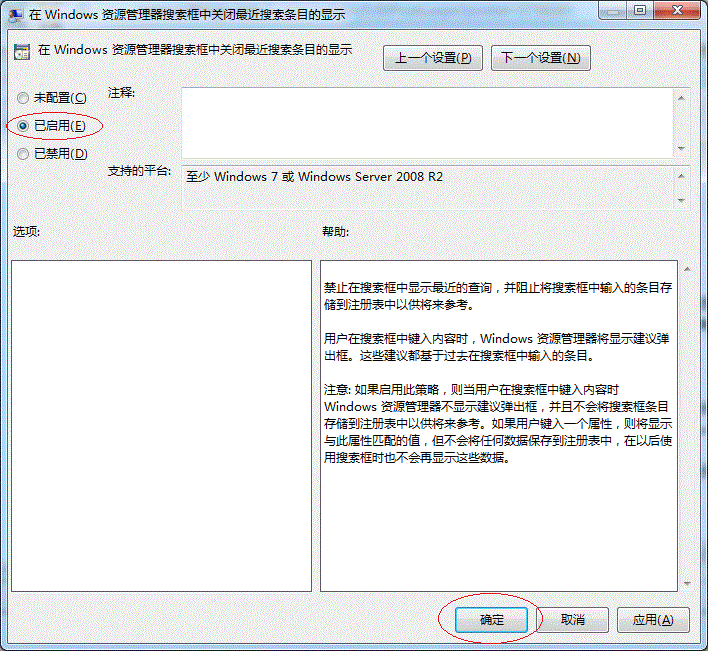Viewport: 708px width, 651px height.
Task: Click up arrow of 注释 box scrollbar
Action: point(681,98)
